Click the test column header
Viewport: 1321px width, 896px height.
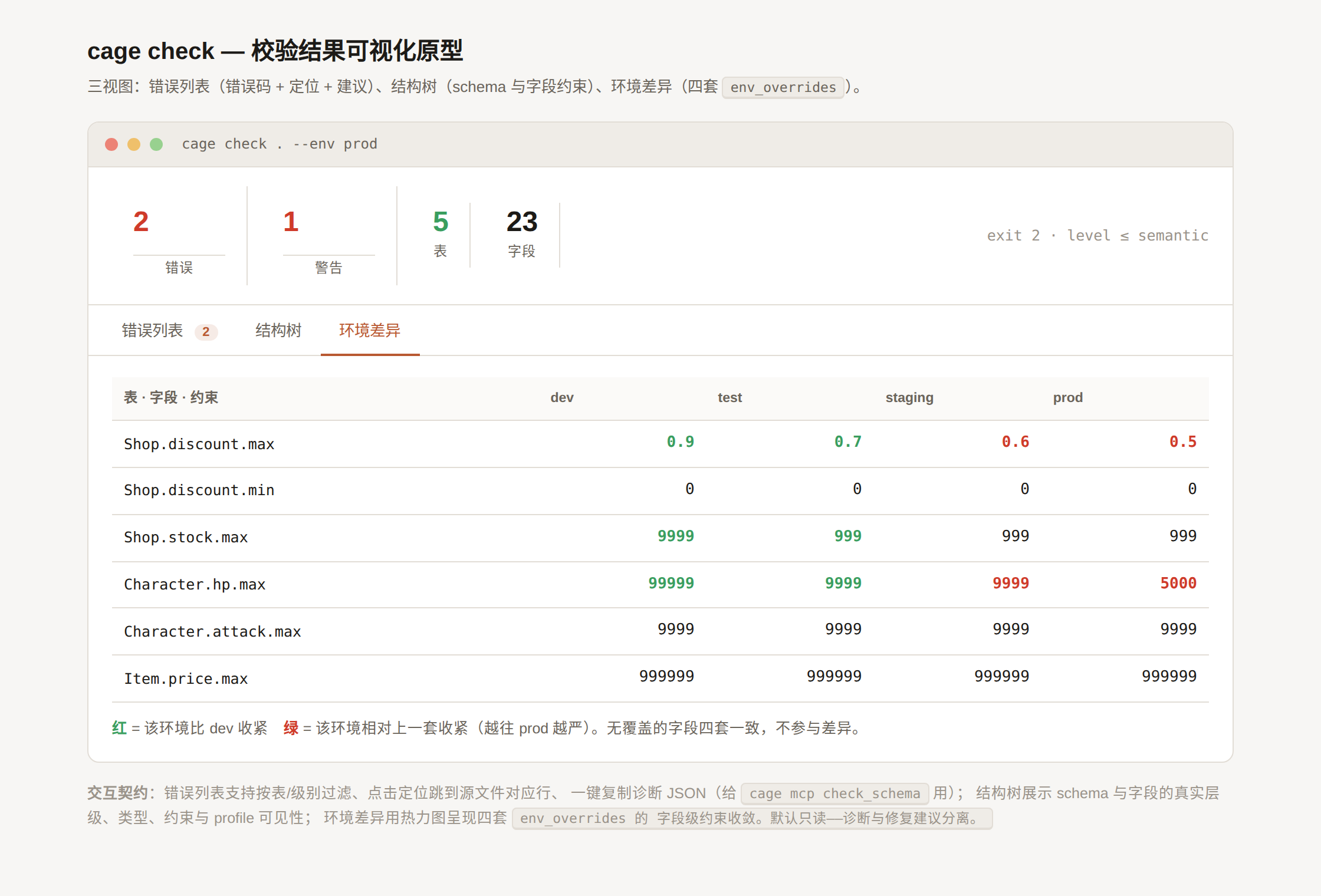pos(729,398)
